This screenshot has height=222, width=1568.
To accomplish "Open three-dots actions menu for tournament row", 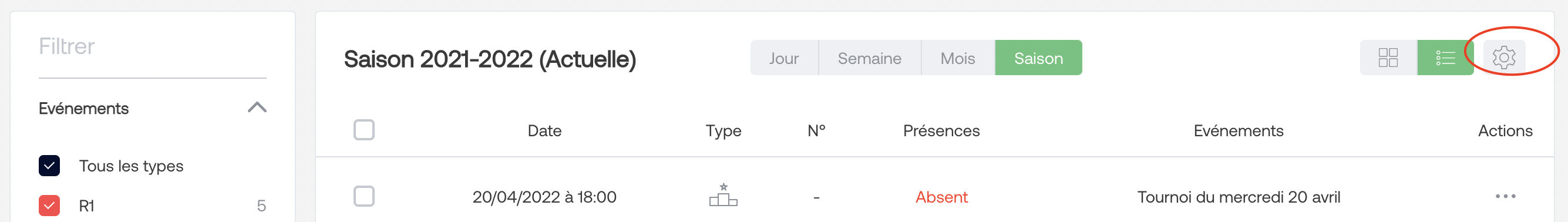I will click(1505, 197).
